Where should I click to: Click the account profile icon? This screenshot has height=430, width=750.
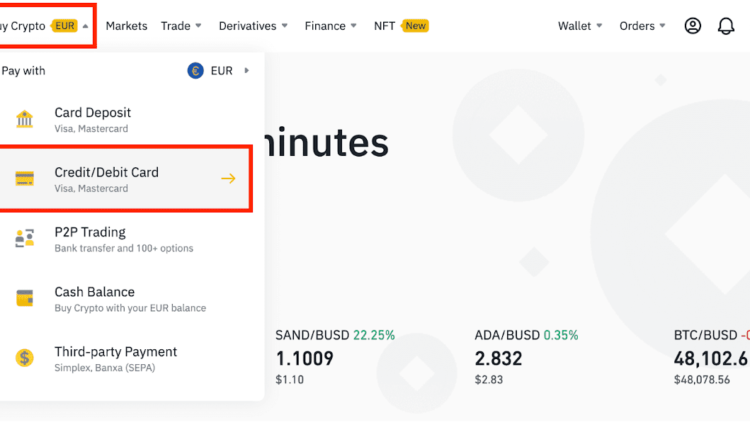coord(693,26)
